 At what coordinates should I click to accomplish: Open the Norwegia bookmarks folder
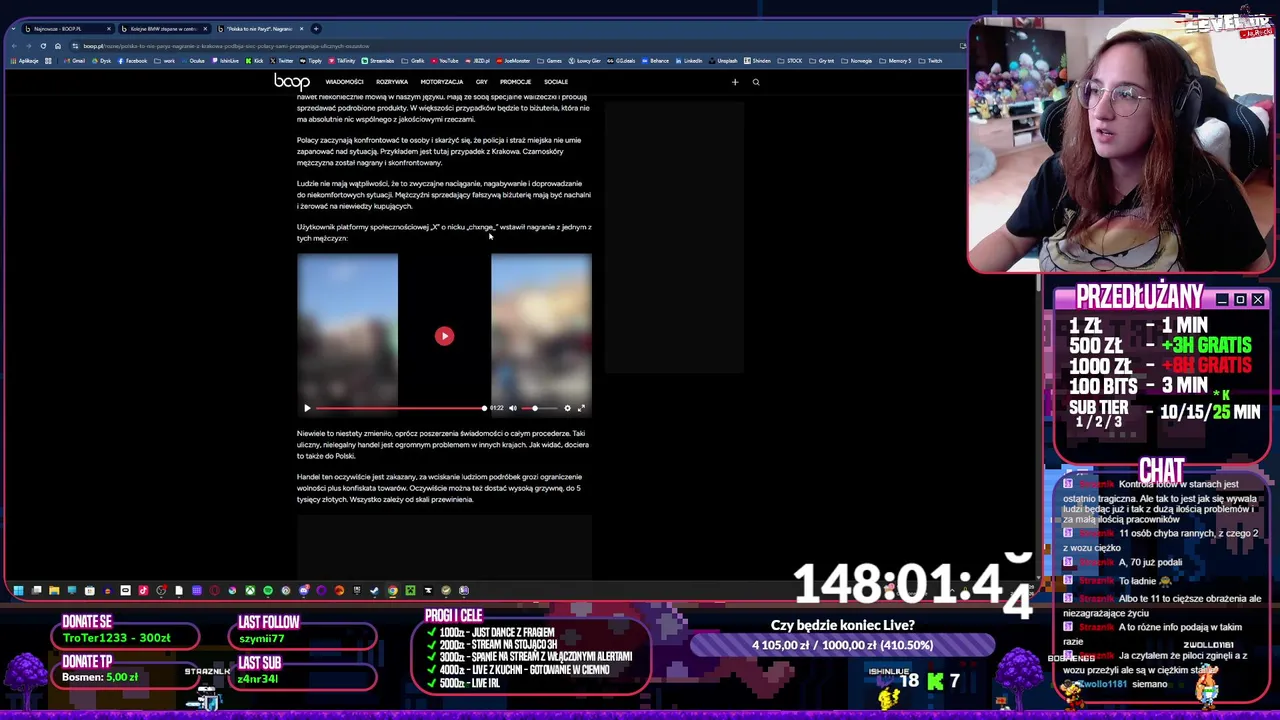(x=857, y=61)
